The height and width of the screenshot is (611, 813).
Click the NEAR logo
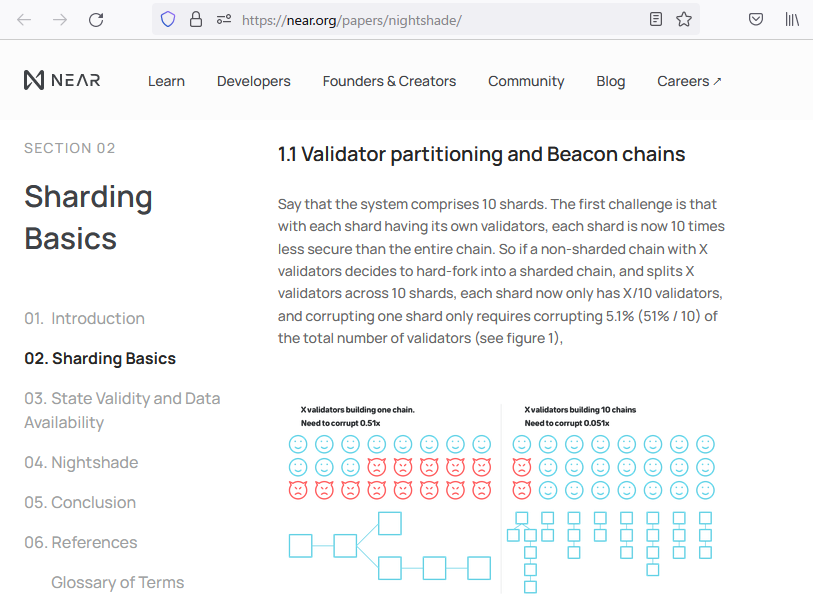[x=62, y=81]
